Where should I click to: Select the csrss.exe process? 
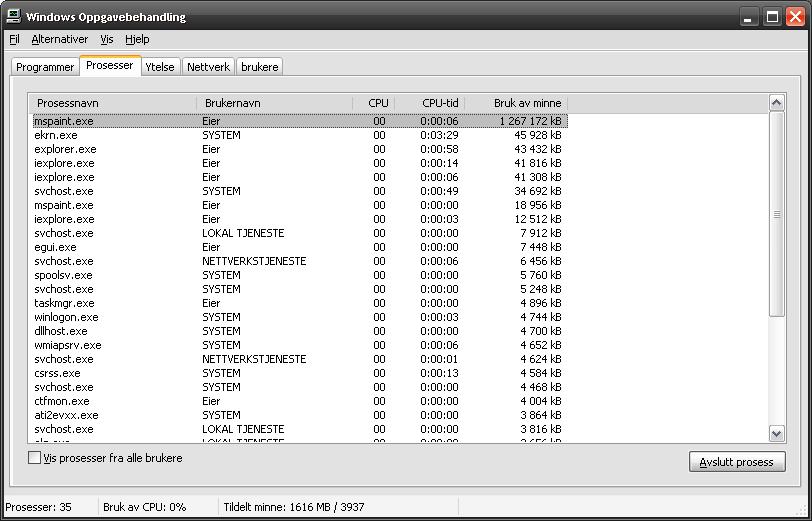300,373
